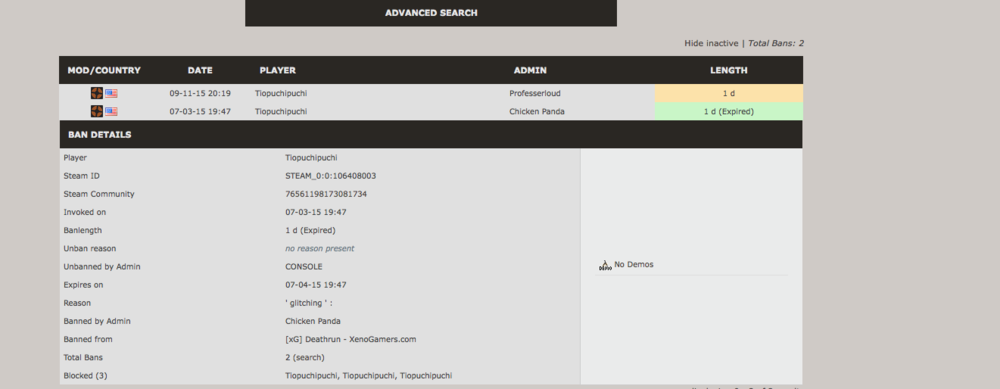
Task: Click Banned by Admin Chicken Panda value
Action: [x=312, y=321]
